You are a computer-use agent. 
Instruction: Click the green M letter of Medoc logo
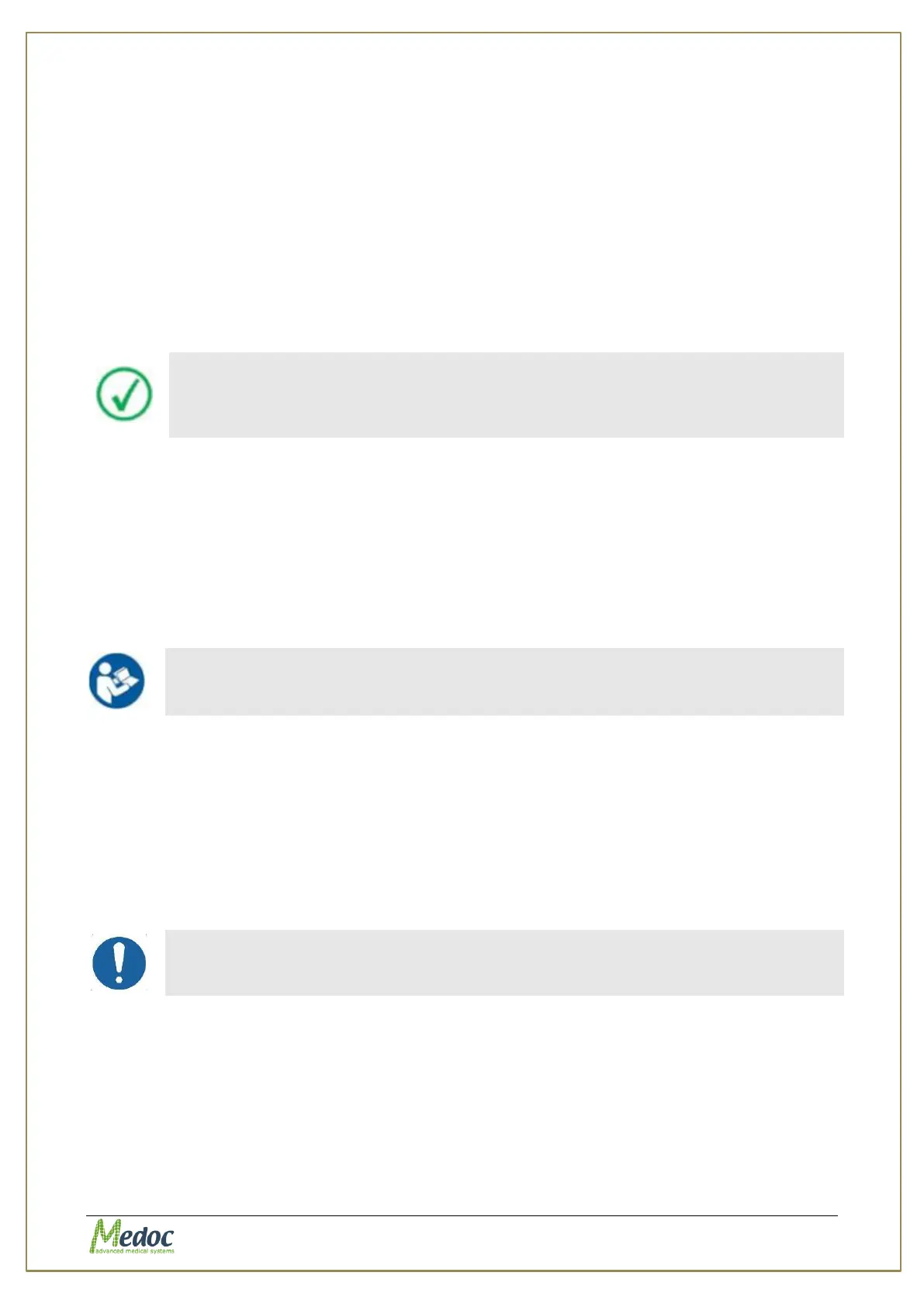click(x=105, y=1234)
